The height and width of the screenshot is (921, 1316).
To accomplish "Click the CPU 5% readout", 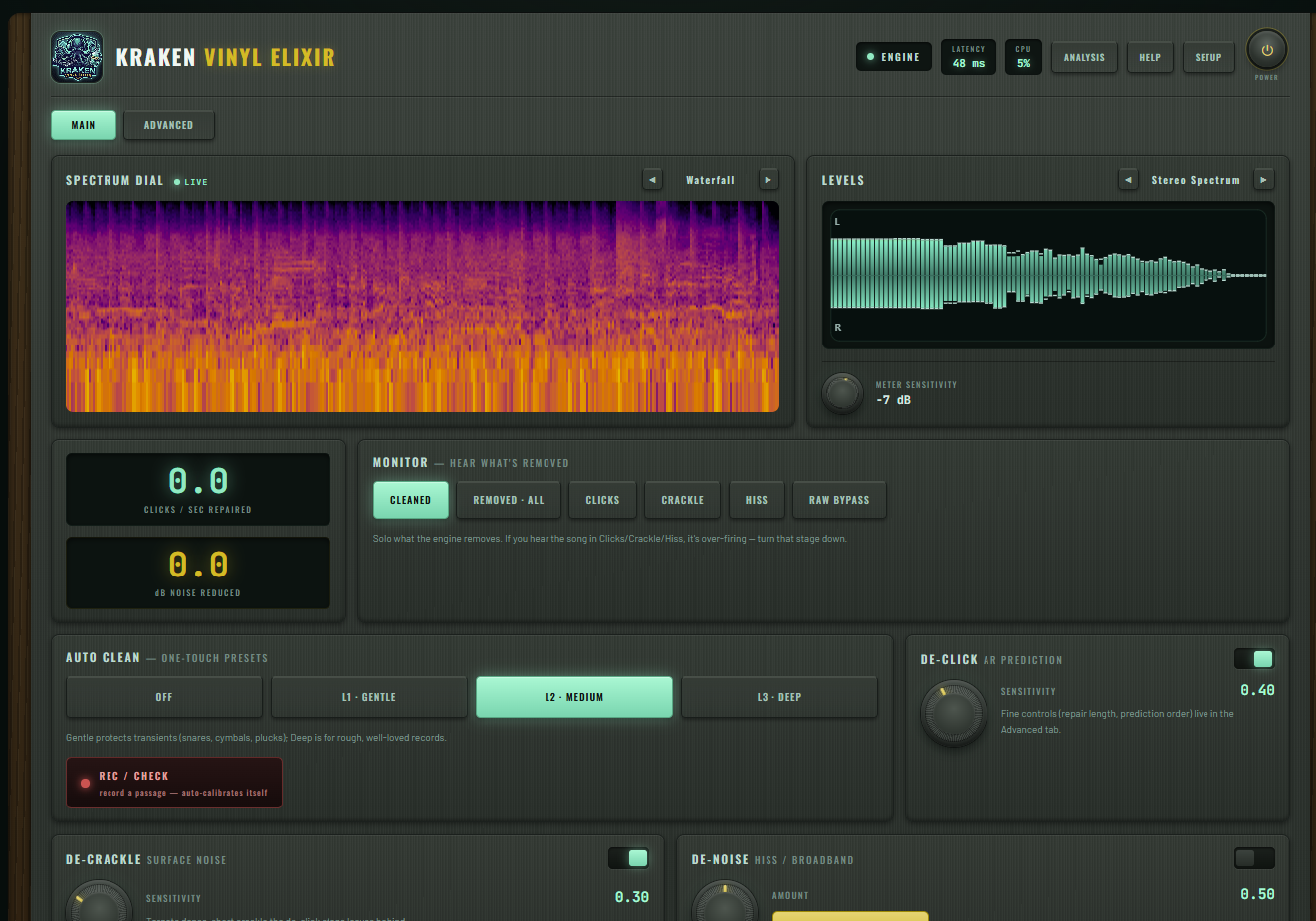I will coord(1023,57).
